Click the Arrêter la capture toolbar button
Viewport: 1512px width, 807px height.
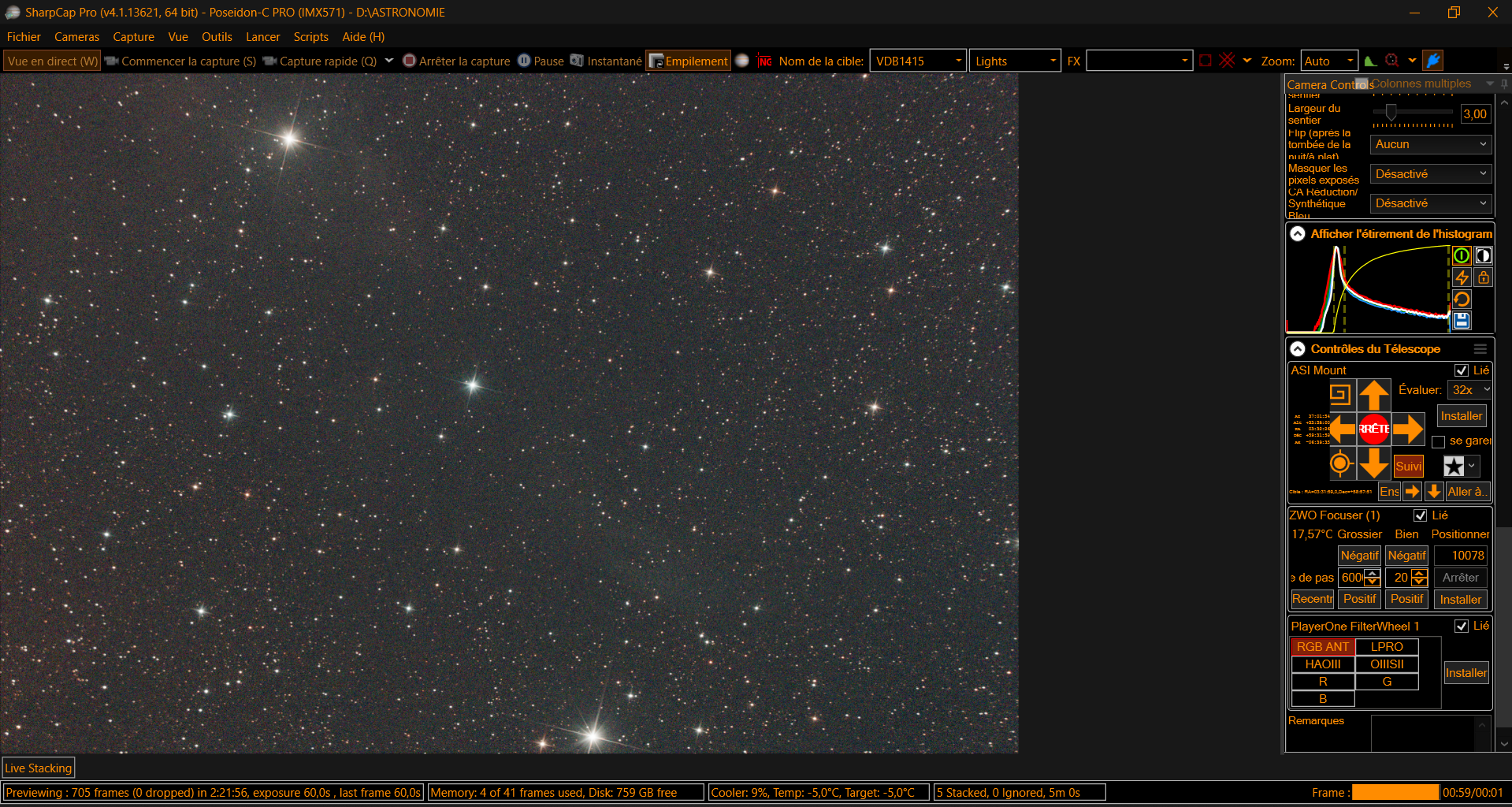[x=456, y=61]
